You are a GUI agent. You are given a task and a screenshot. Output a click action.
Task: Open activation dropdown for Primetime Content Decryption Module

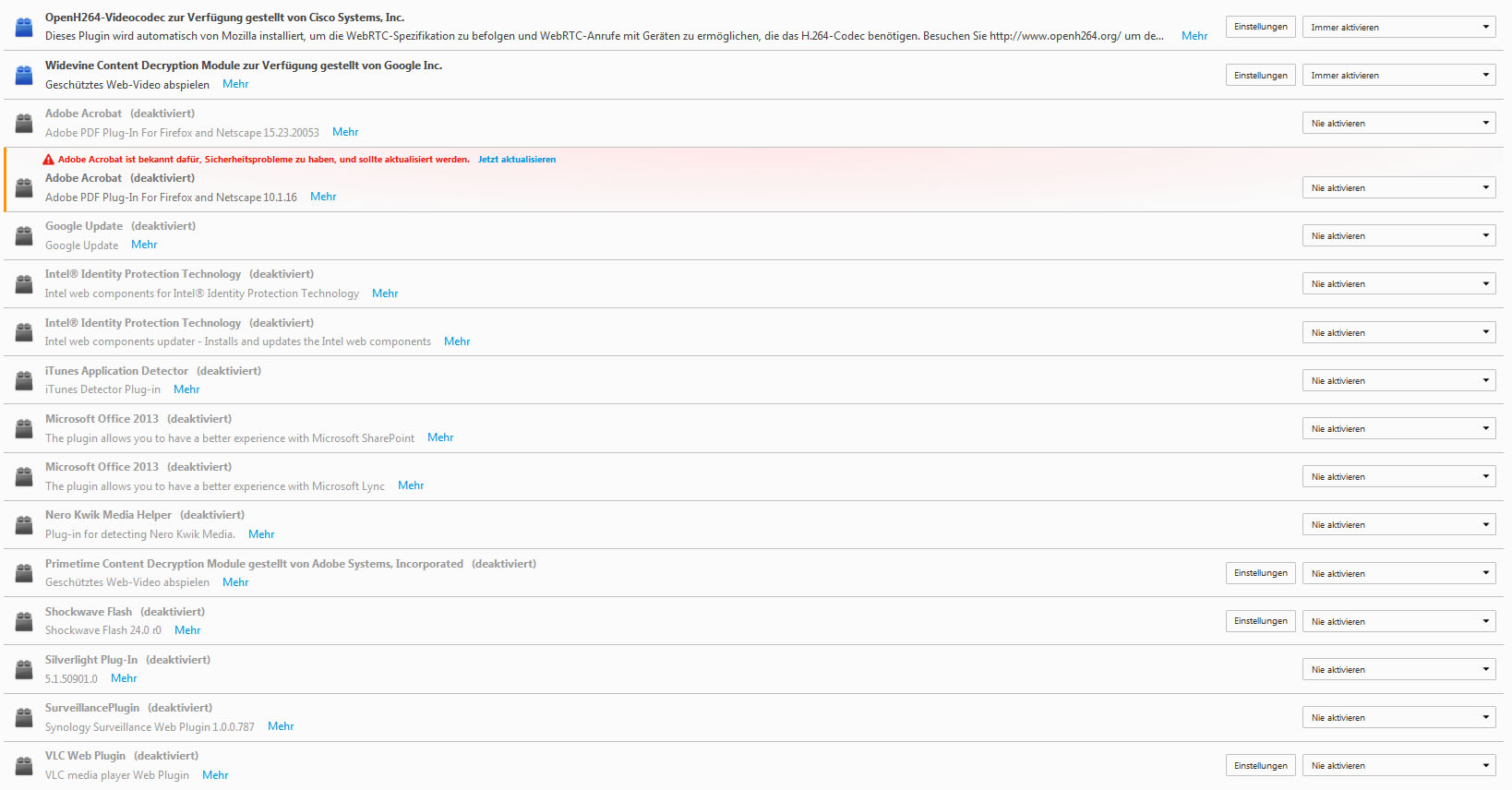[1399, 573]
